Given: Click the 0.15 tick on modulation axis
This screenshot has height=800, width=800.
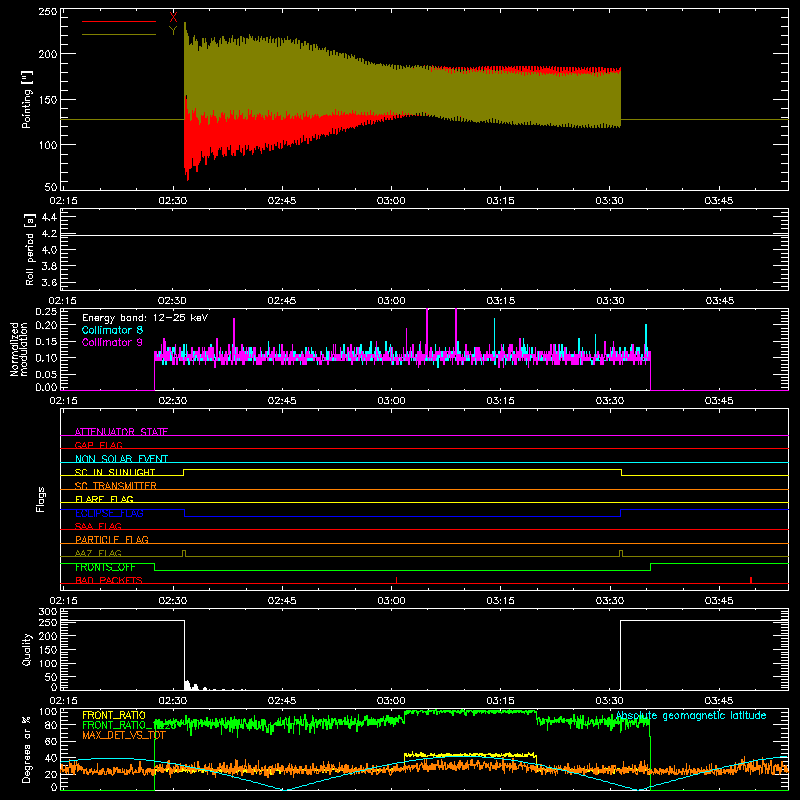Looking at the screenshot, I should pos(46,342).
